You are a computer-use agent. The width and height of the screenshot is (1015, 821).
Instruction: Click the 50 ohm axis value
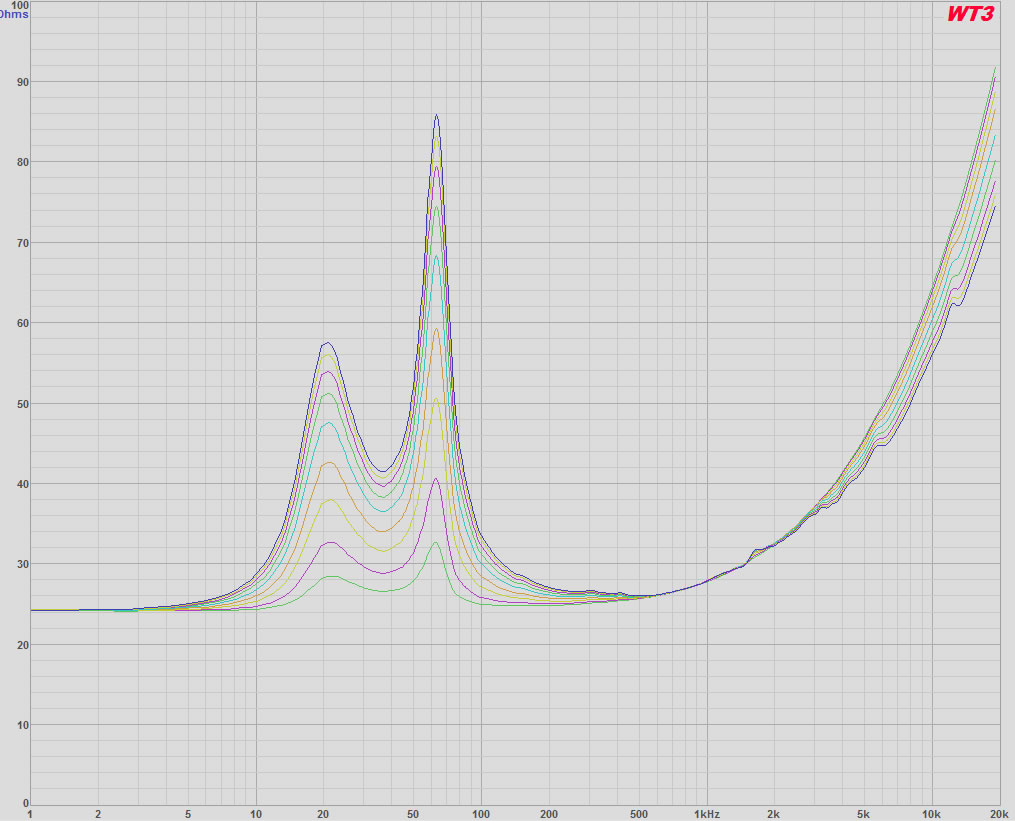tap(23, 404)
